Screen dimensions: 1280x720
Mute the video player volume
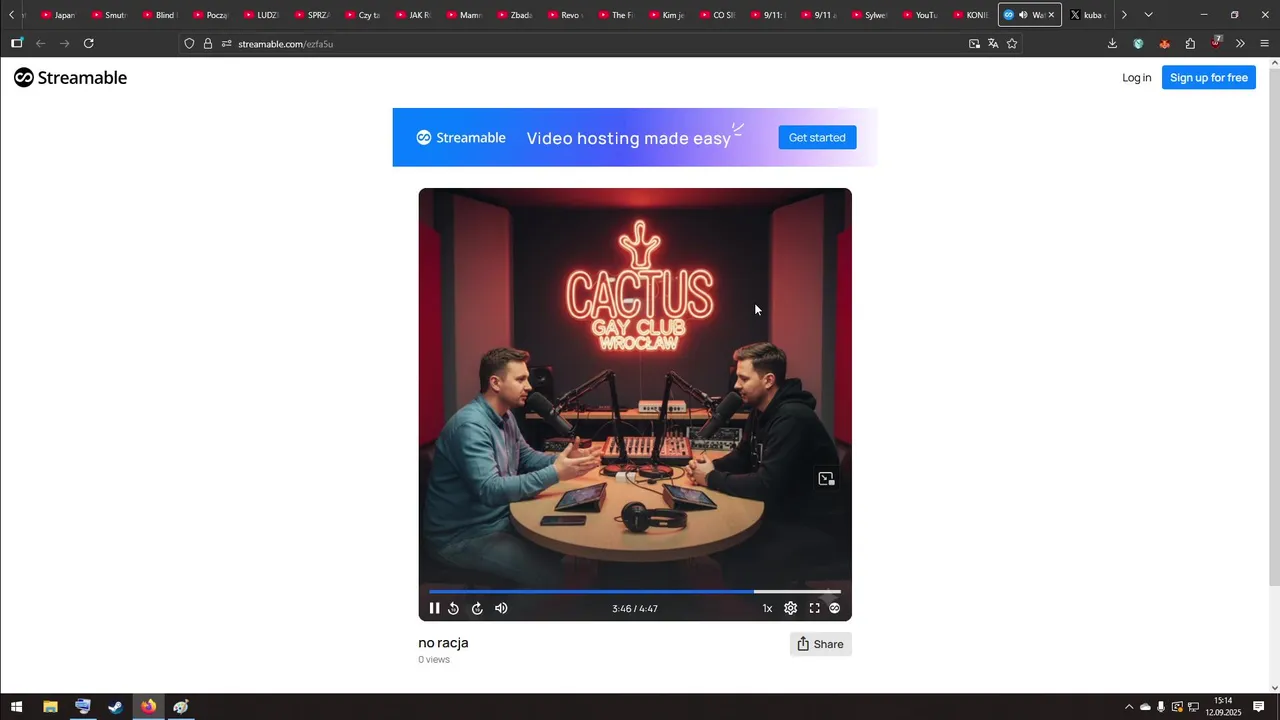(501, 608)
